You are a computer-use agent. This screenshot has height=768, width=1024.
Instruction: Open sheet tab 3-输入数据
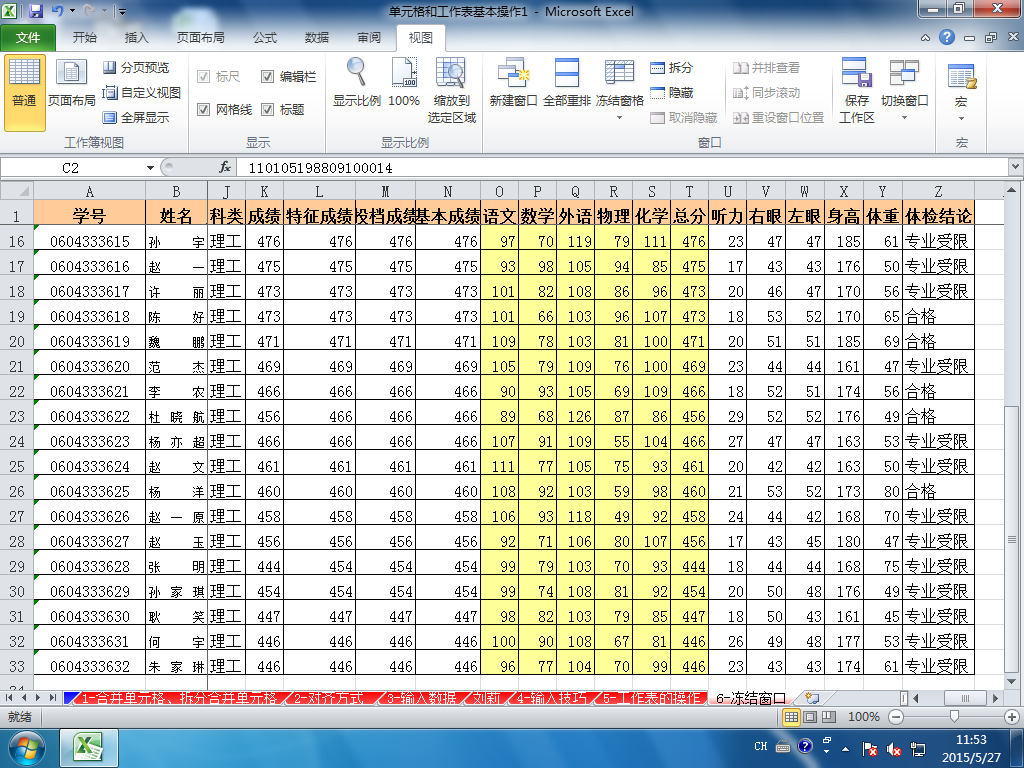click(421, 698)
